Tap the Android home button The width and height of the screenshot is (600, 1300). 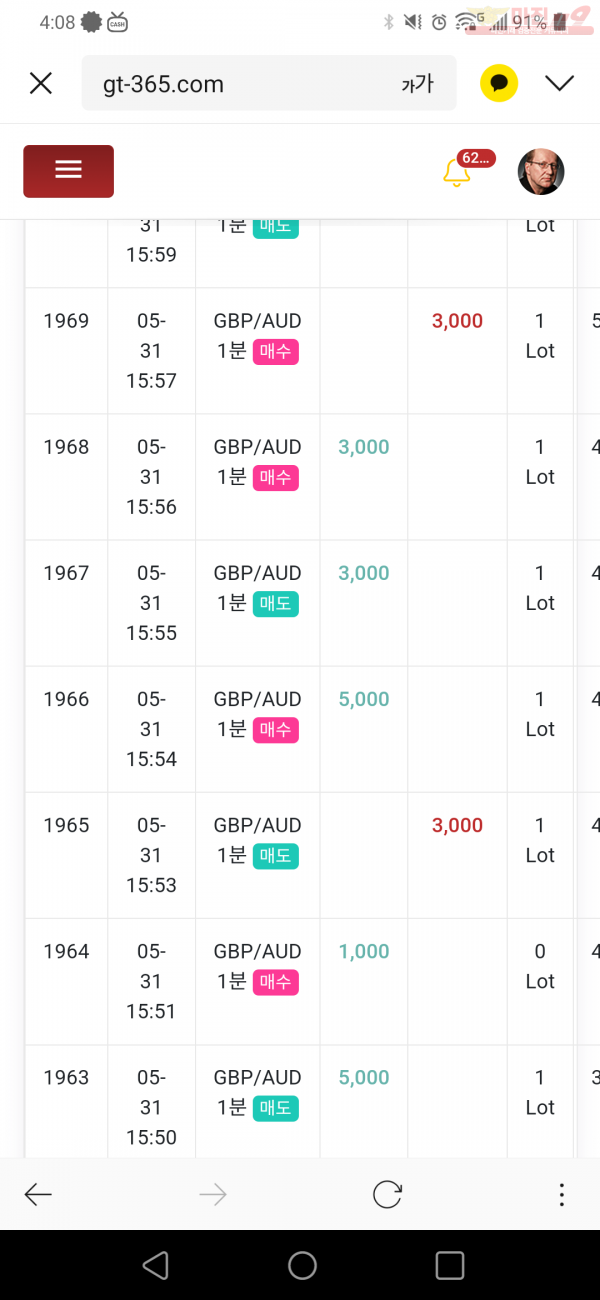tap(302, 1265)
